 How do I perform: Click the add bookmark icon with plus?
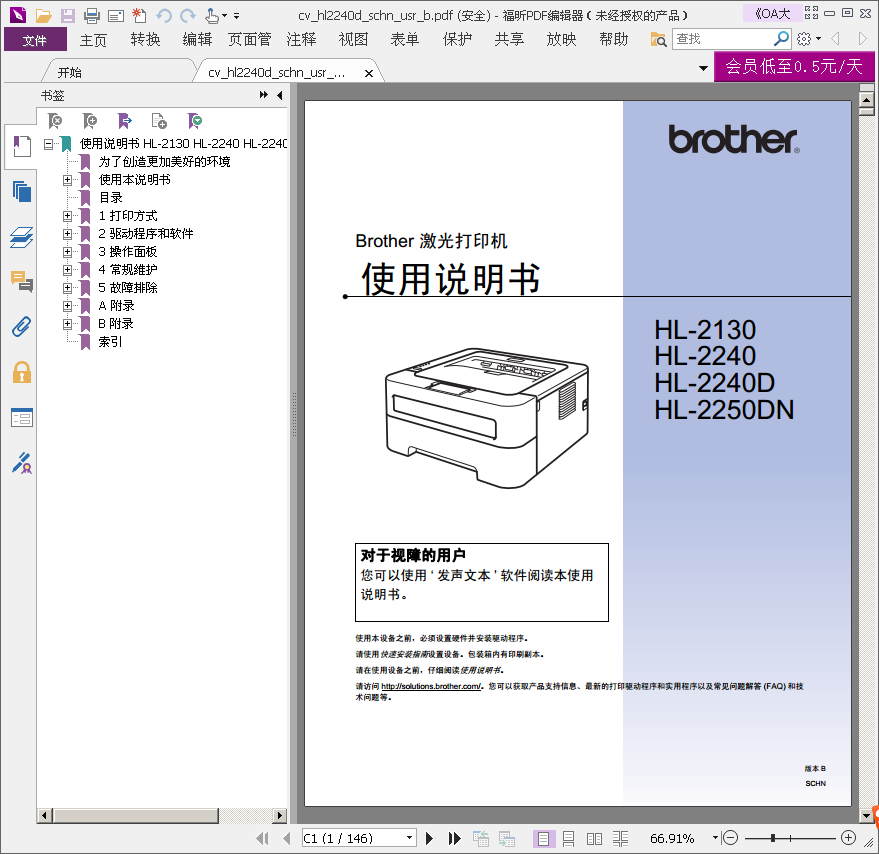pyautogui.click(x=90, y=121)
